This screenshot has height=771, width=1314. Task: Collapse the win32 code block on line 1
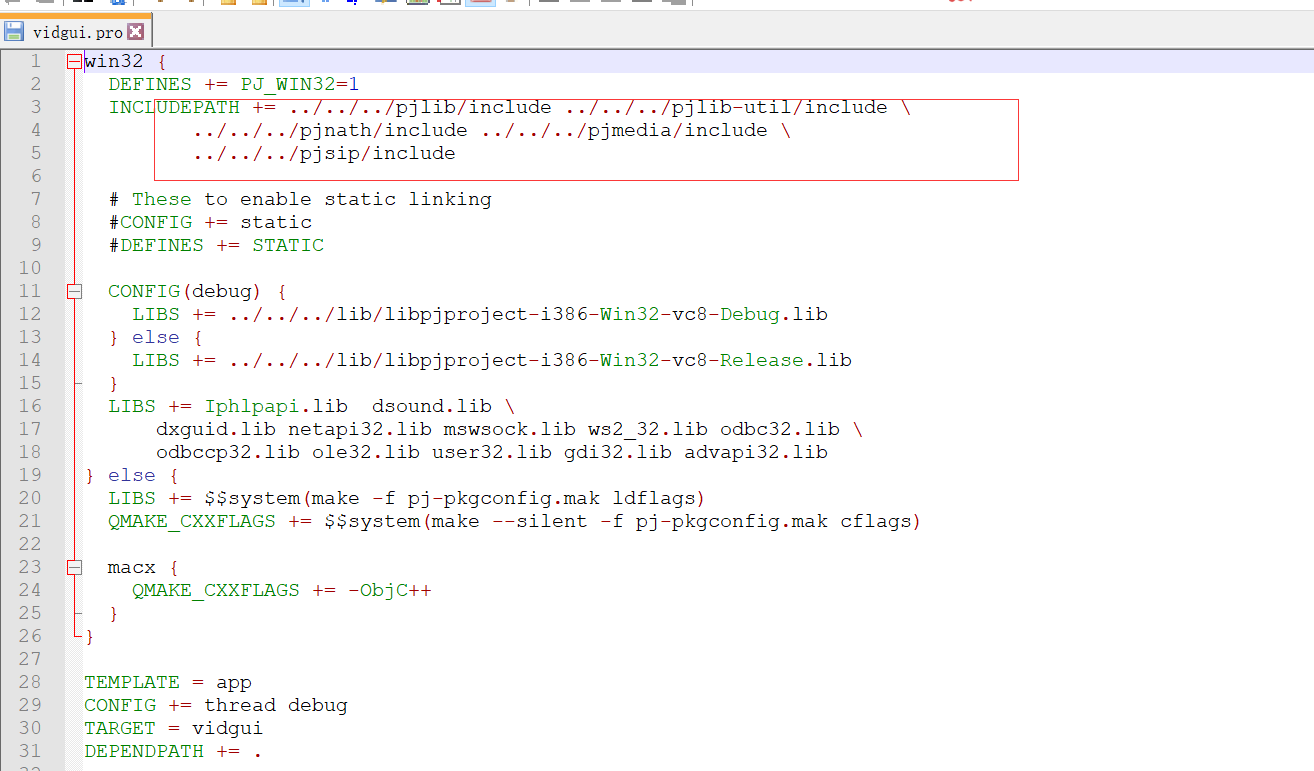pyautogui.click(x=74, y=61)
